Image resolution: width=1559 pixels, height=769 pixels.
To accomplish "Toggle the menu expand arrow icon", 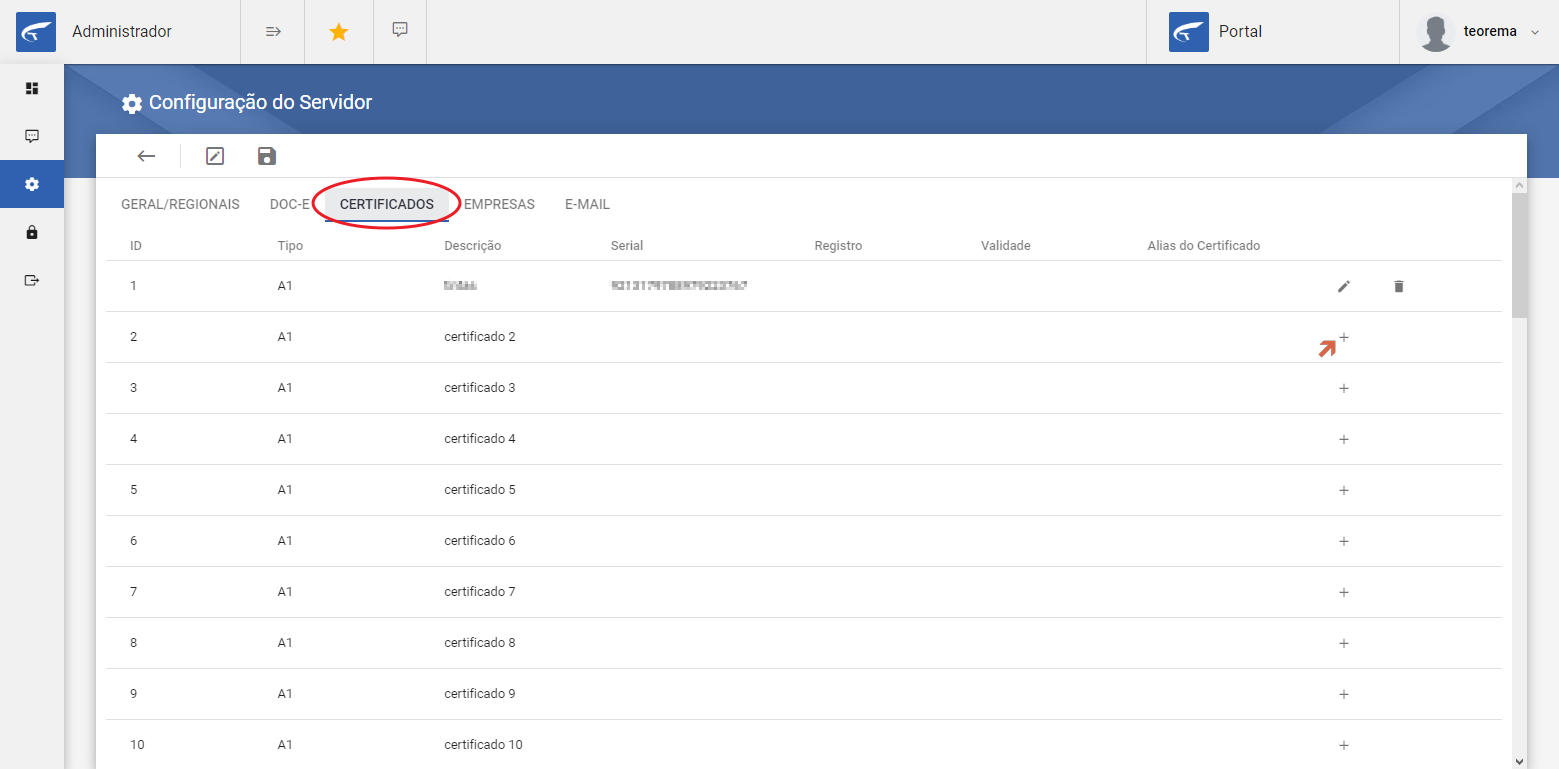I will point(273,32).
